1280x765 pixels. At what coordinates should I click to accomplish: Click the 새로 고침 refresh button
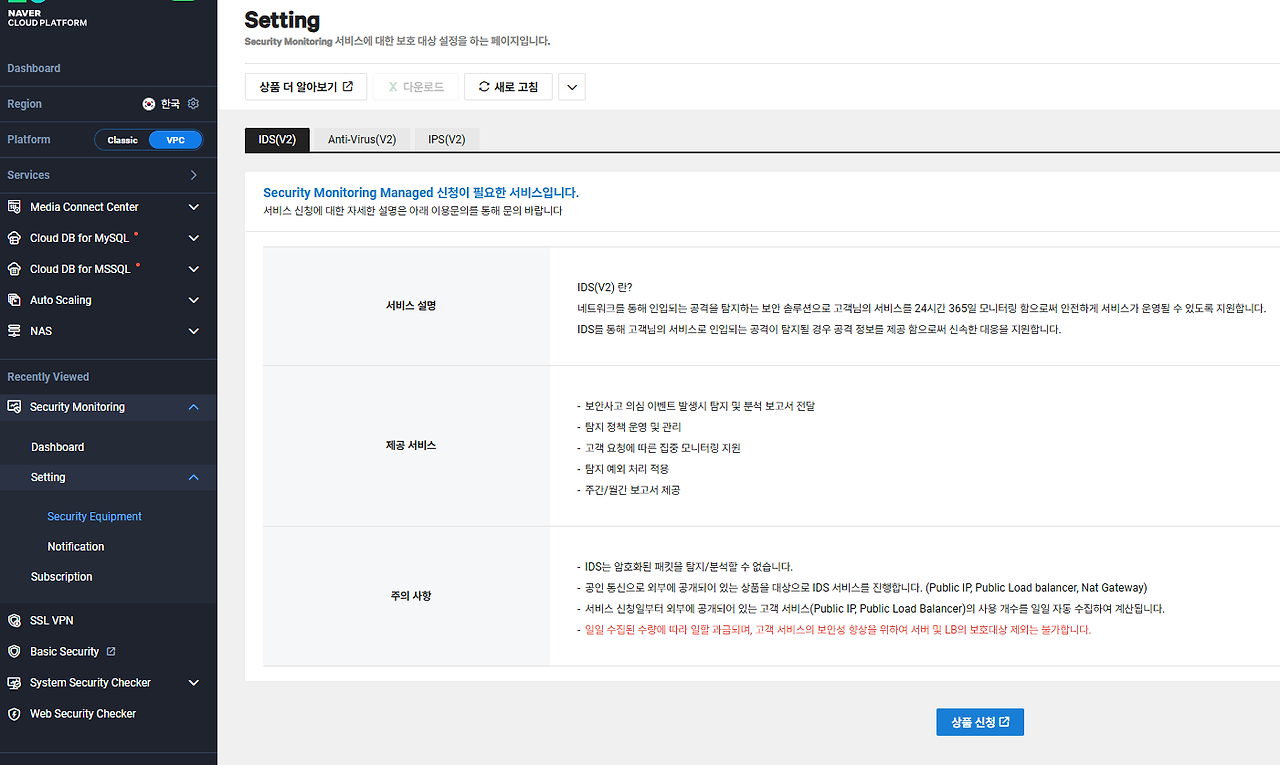click(x=508, y=87)
